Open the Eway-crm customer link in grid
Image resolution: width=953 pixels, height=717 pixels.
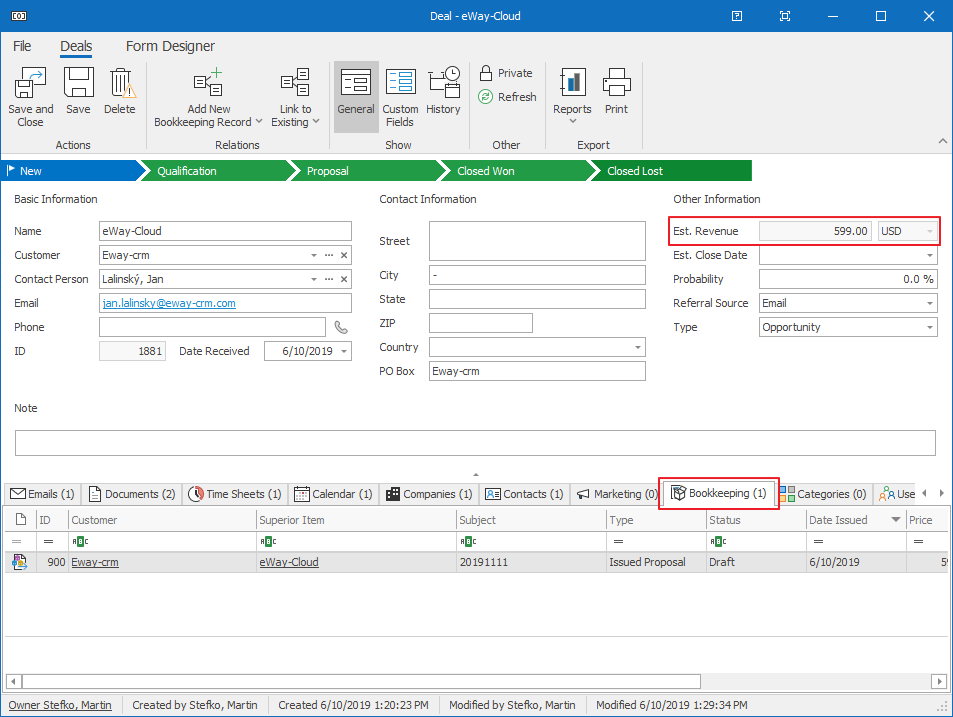[95, 562]
